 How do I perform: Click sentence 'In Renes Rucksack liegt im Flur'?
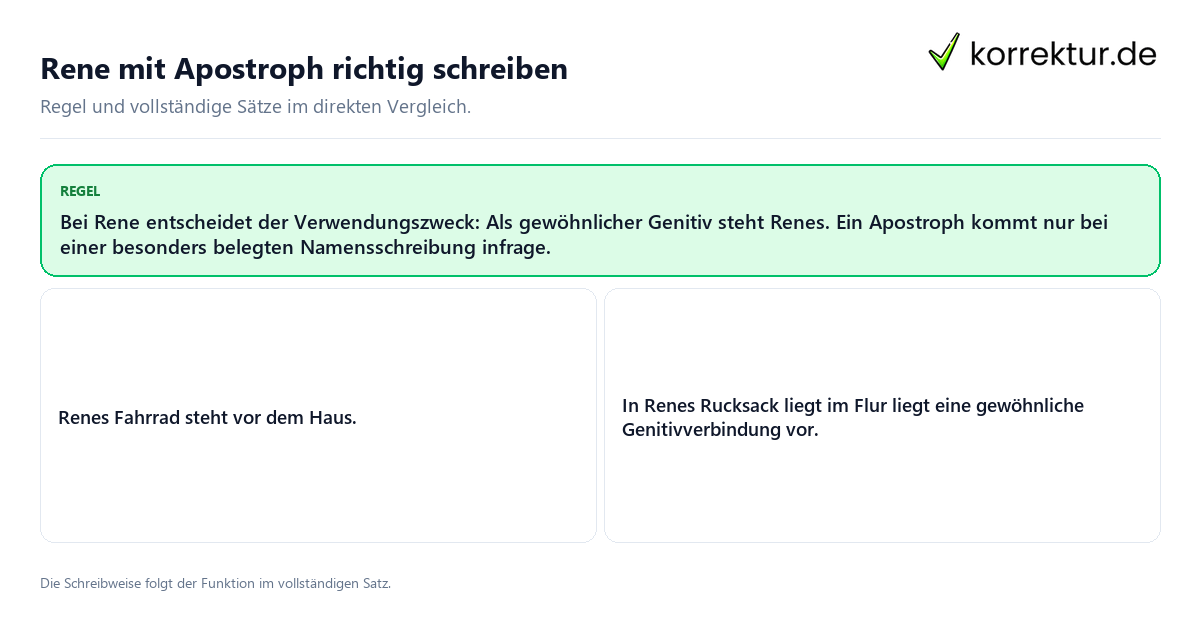(x=853, y=418)
